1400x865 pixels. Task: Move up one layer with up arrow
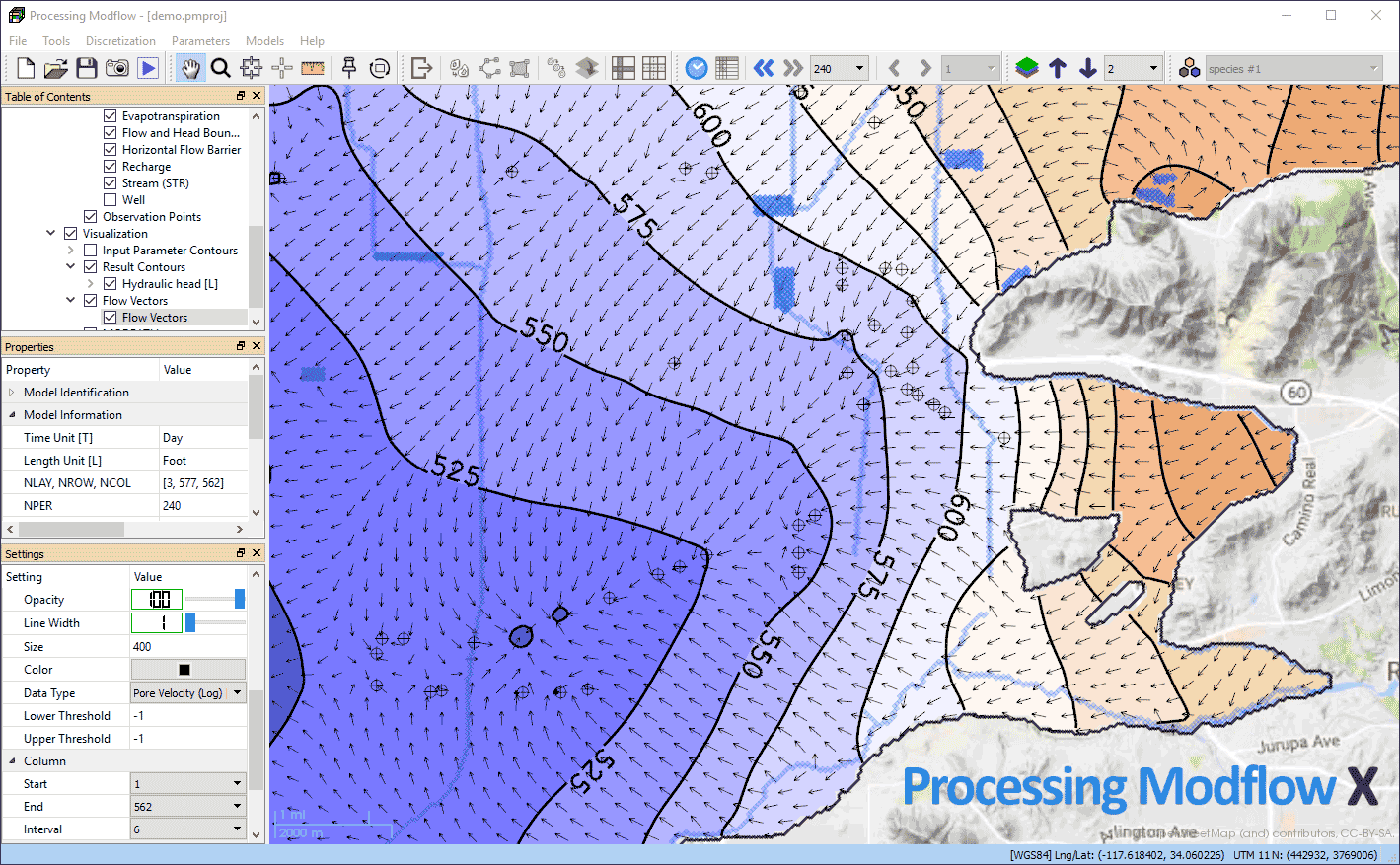pyautogui.click(x=1058, y=68)
